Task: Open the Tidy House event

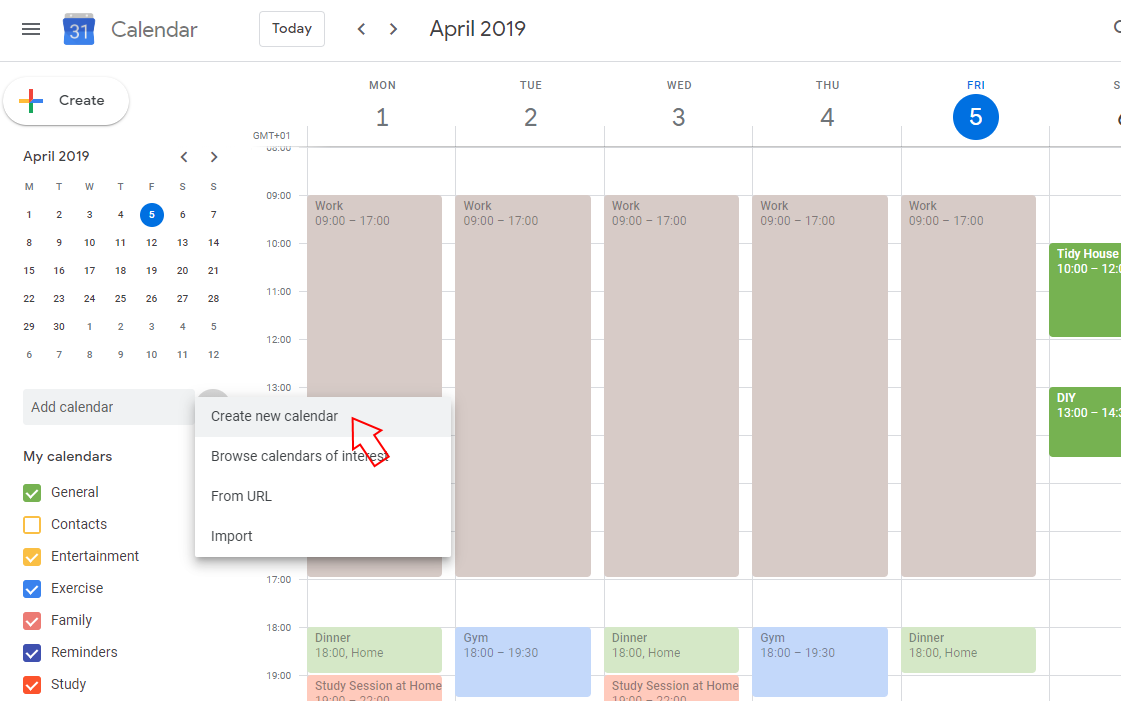Action: pos(1085,290)
